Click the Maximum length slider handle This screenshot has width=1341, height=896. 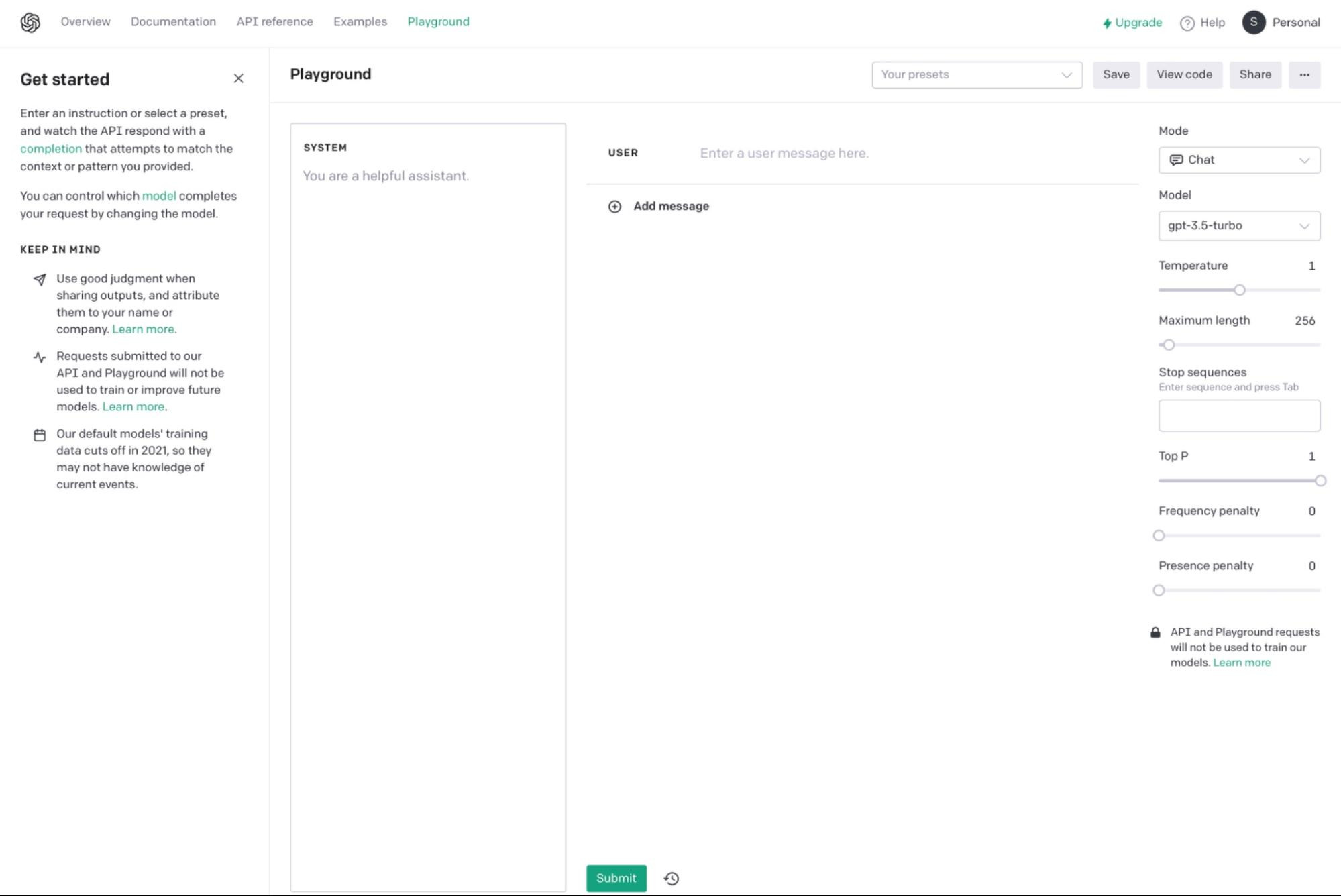pos(1169,345)
